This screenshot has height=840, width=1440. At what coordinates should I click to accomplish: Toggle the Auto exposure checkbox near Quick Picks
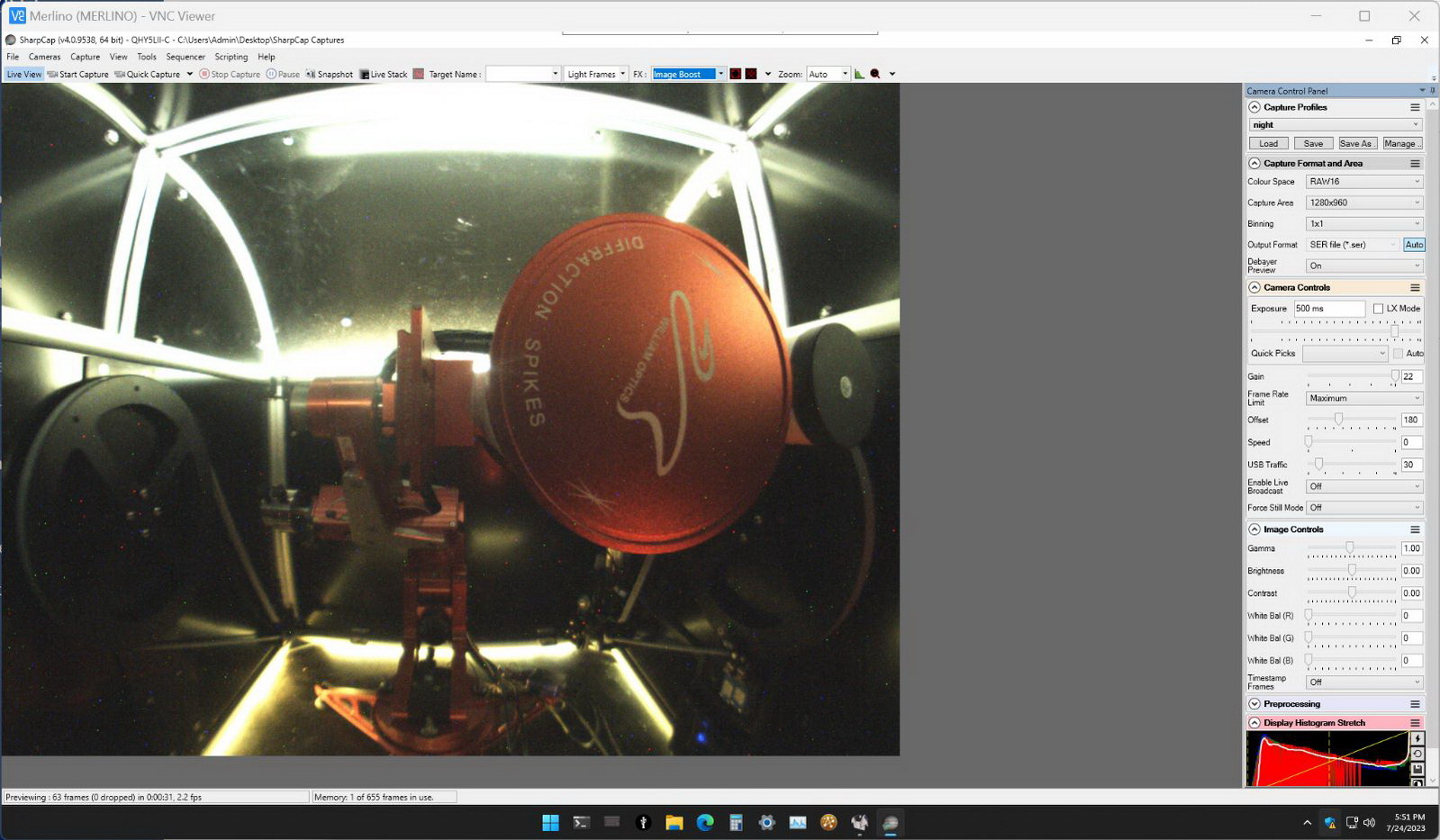click(1398, 353)
